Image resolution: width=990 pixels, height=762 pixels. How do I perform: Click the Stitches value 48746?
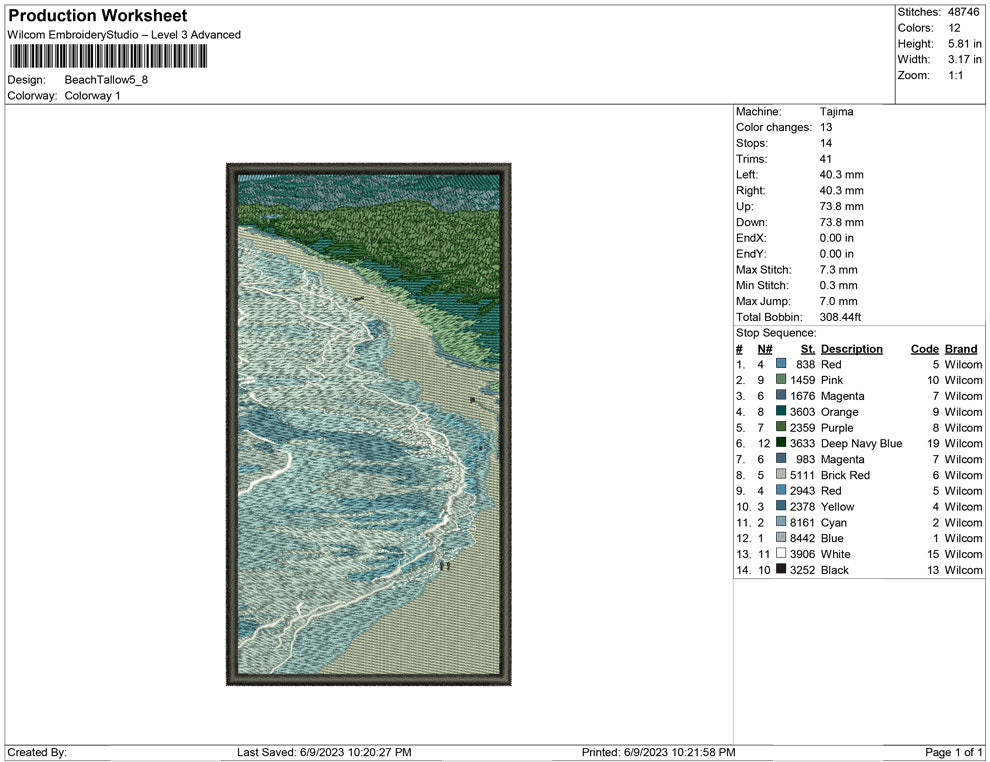[963, 12]
